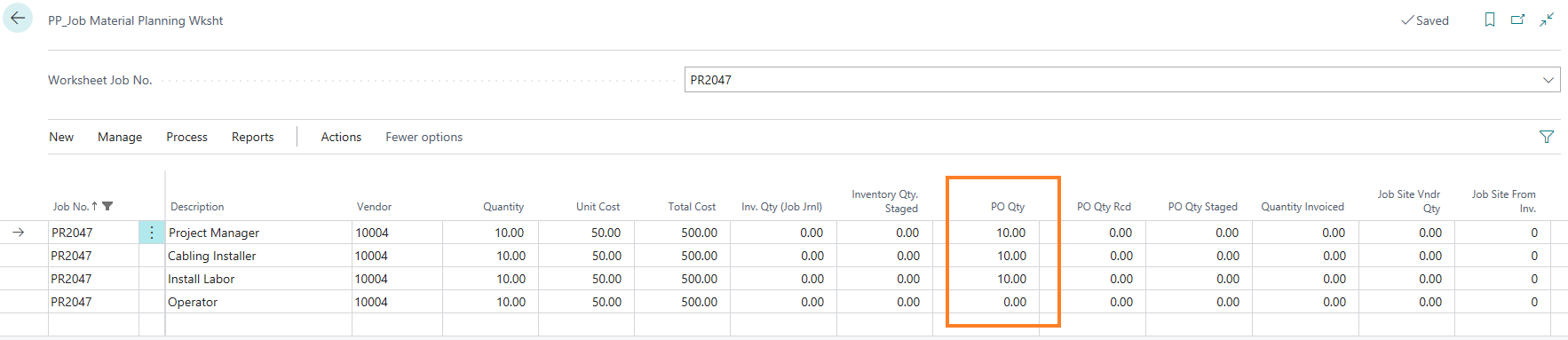Click Vendor column header
The width and height of the screenshot is (1568, 340).
[374, 207]
